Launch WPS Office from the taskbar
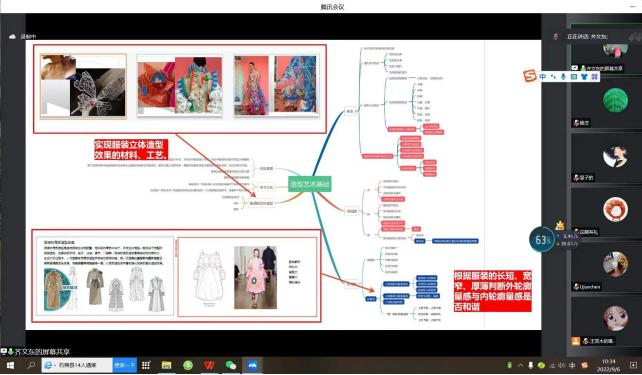 (209, 365)
